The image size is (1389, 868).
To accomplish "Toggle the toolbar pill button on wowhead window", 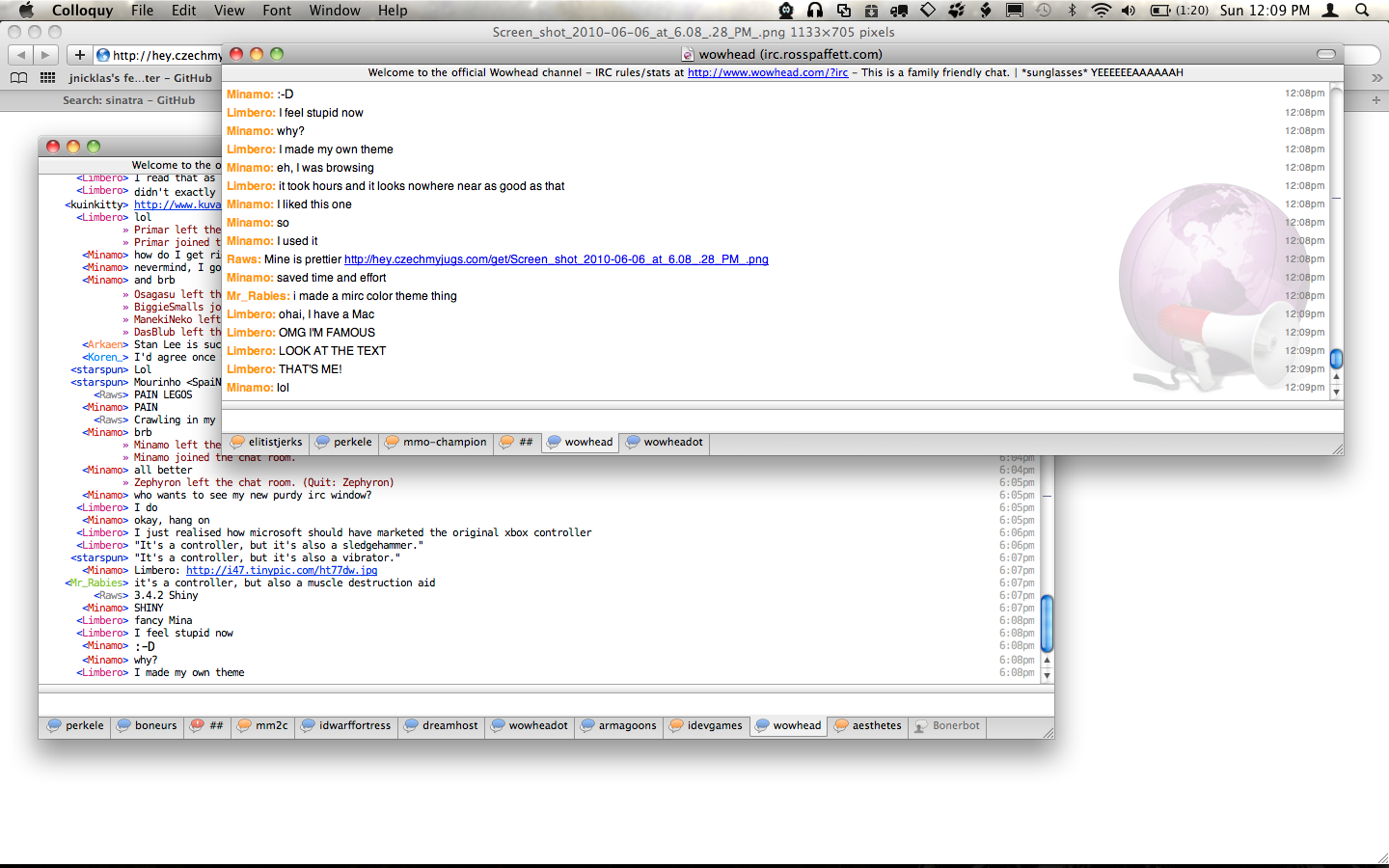I will (1326, 54).
